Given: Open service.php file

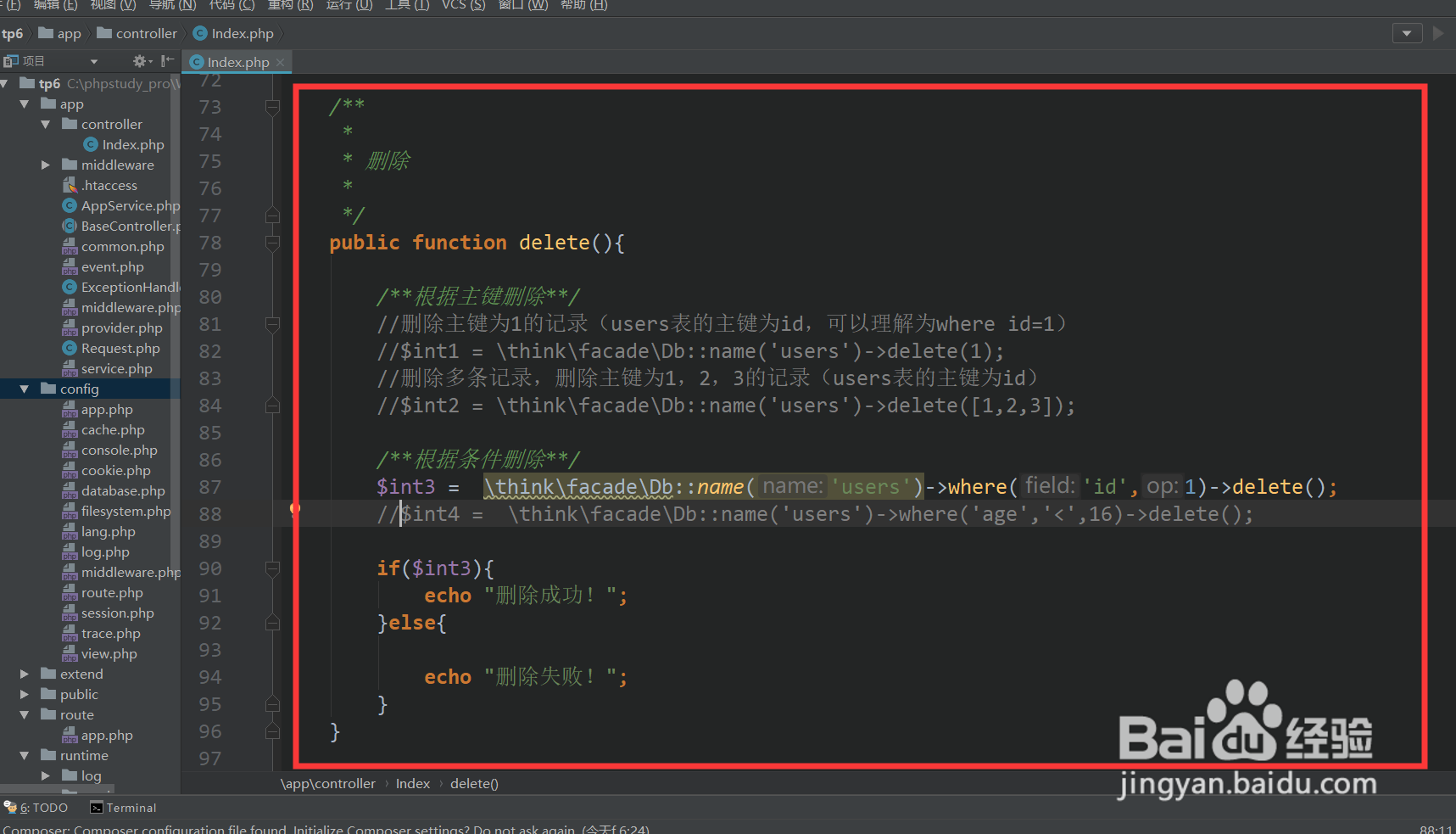Looking at the screenshot, I should point(108,368).
